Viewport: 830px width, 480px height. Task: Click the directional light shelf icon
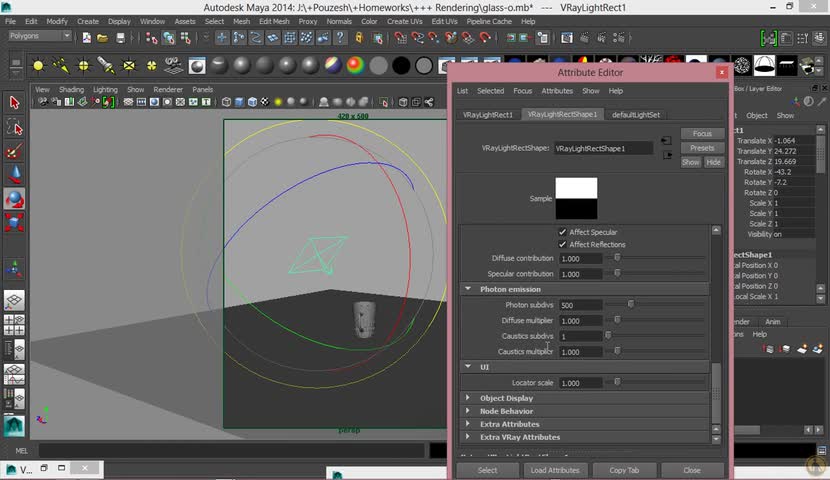pyautogui.click(x=61, y=66)
